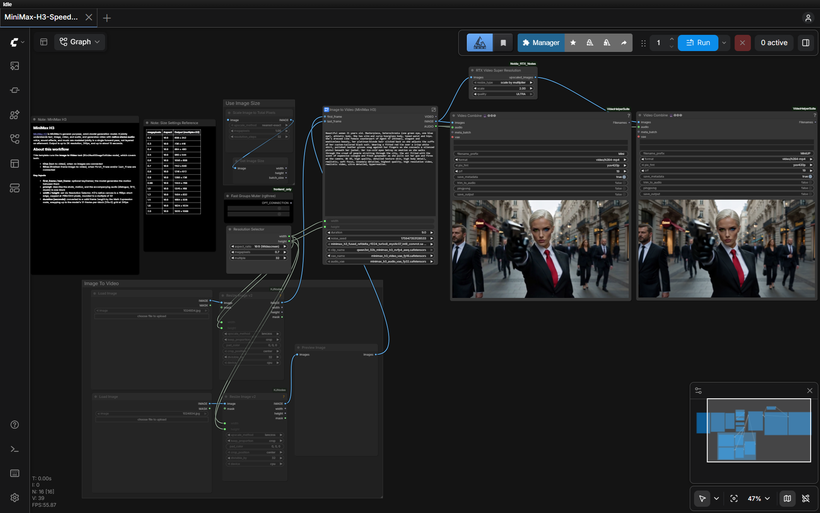Open the Run options dropdown arrow
Screen dimensions: 820x513
(x=724, y=43)
